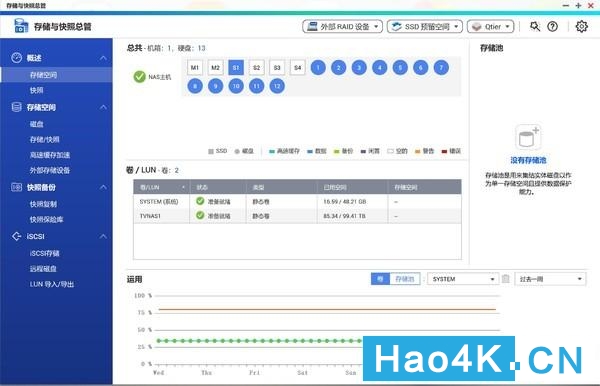The height and width of the screenshot is (386, 600).
Task: Select disk circle number 2
Action: pos(339,68)
